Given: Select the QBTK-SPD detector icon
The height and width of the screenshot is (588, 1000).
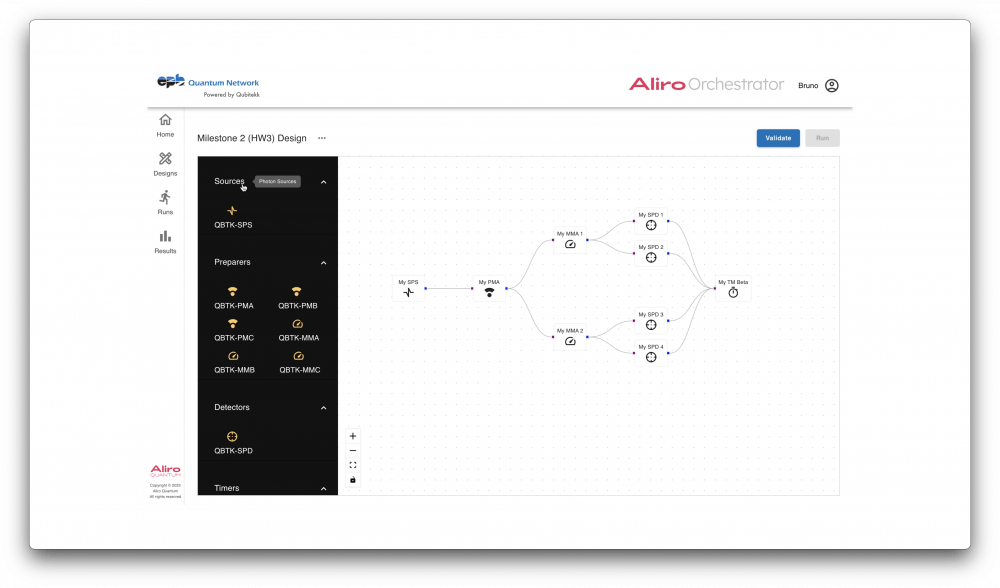Looking at the screenshot, I should click(x=232, y=437).
